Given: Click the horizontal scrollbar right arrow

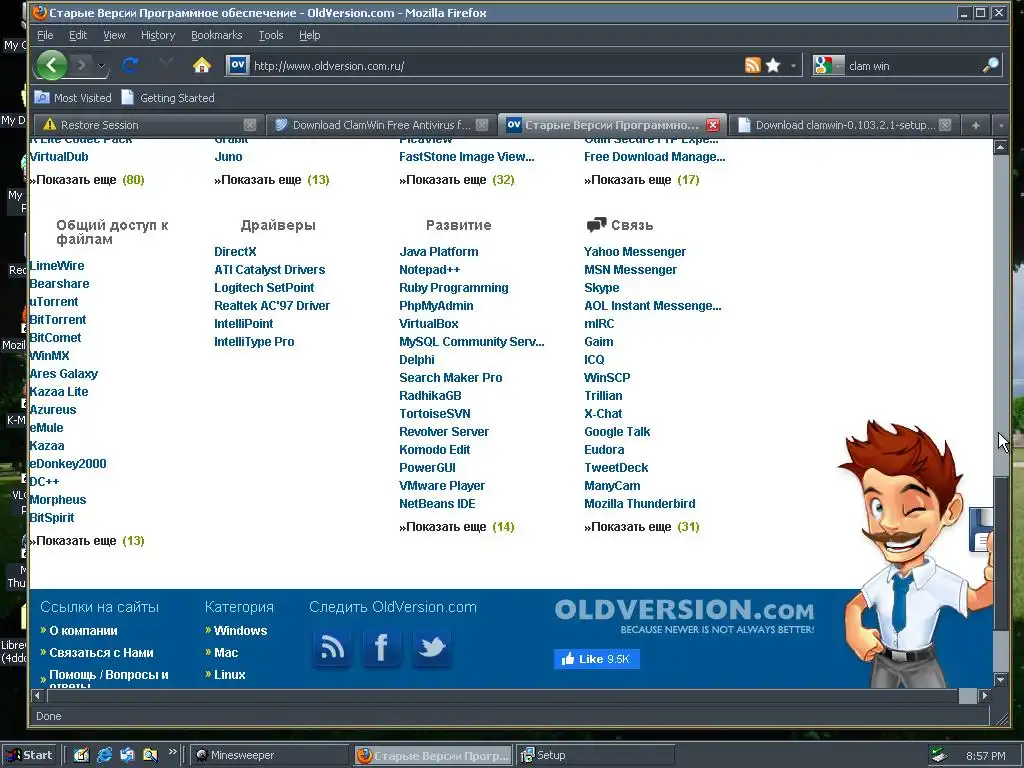Looking at the screenshot, I should click(x=984, y=696).
